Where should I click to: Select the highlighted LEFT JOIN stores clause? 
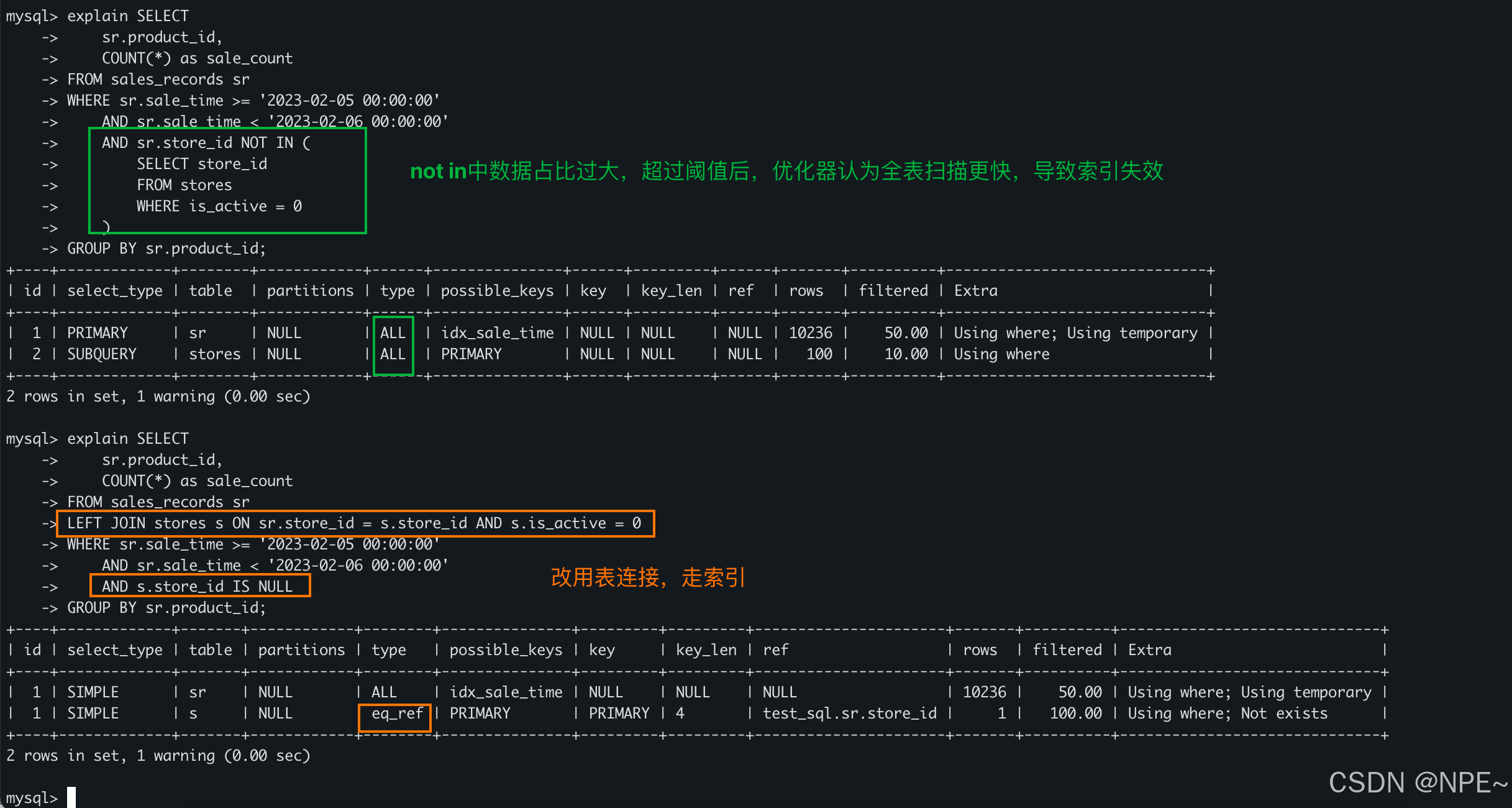point(354,523)
